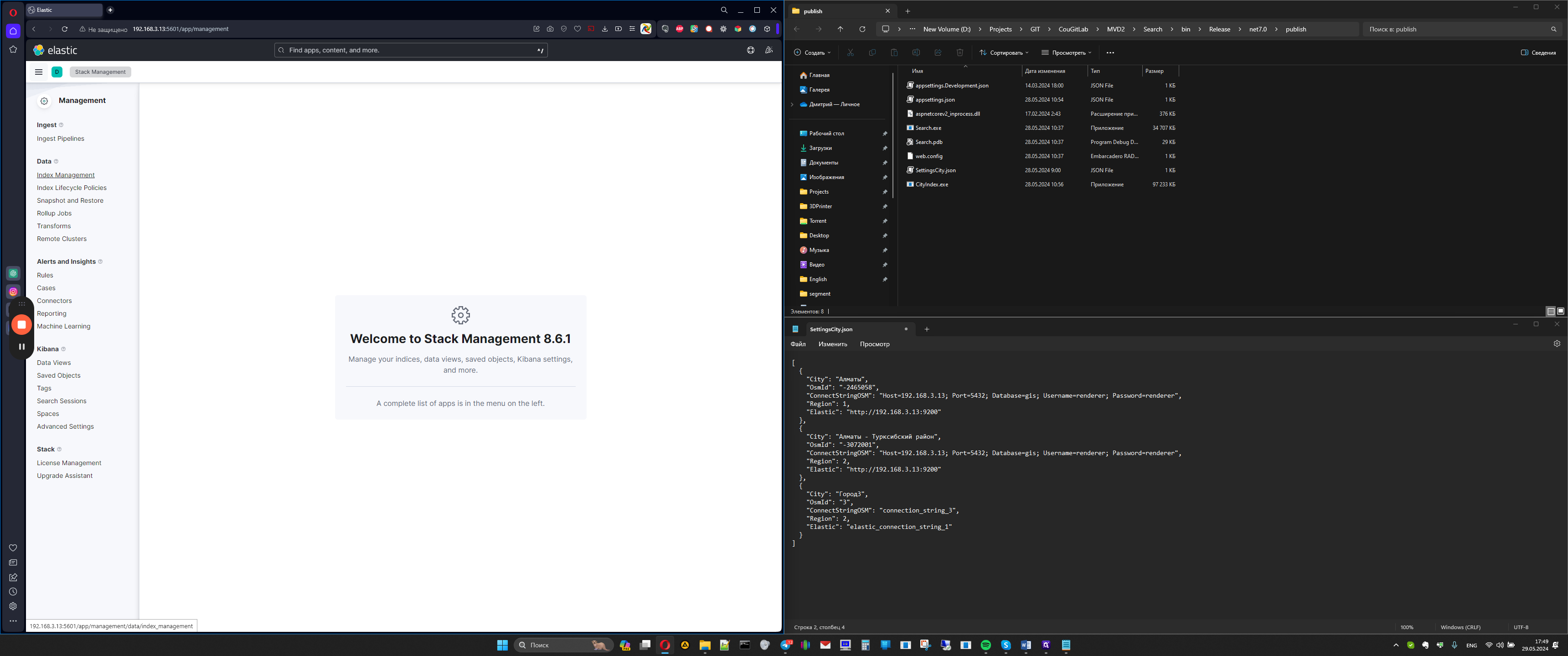Open Word from the taskbar
The width and height of the screenshot is (1568, 656).
point(1026,645)
